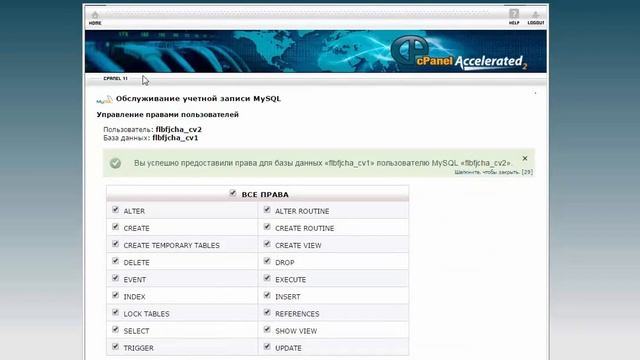This screenshot has width=640, height=360.
Task: Click the LOCK TABLES label text
Action: [x=147, y=314]
